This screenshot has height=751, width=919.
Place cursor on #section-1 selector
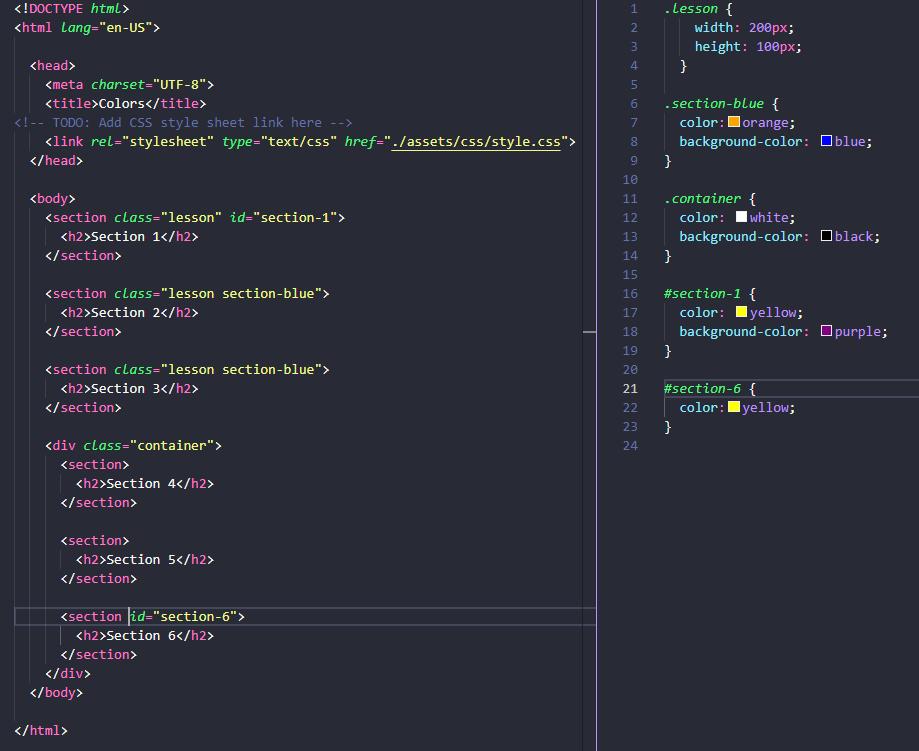click(x=703, y=294)
